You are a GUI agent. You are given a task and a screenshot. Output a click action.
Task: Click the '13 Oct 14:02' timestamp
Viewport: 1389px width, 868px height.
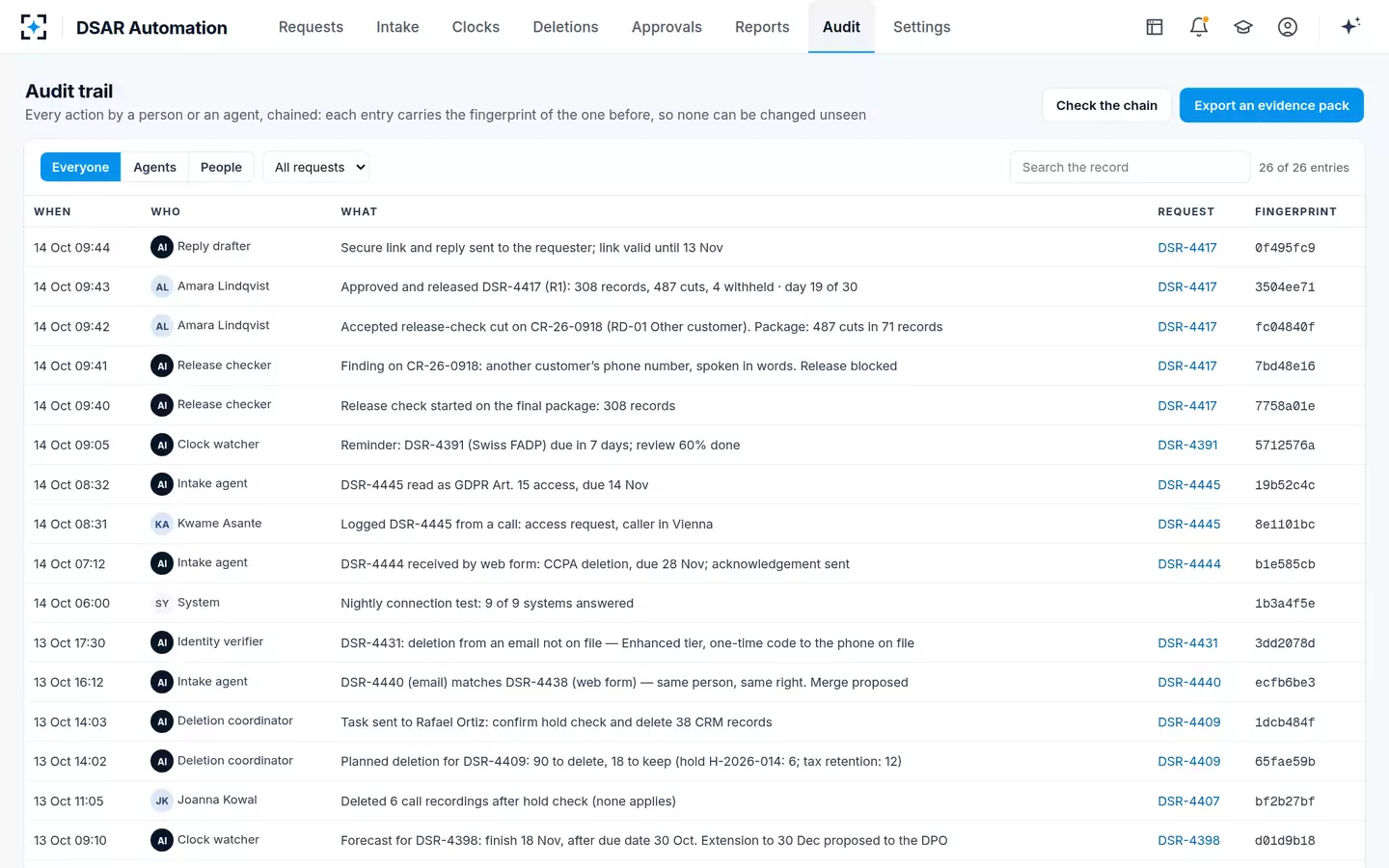point(70,762)
